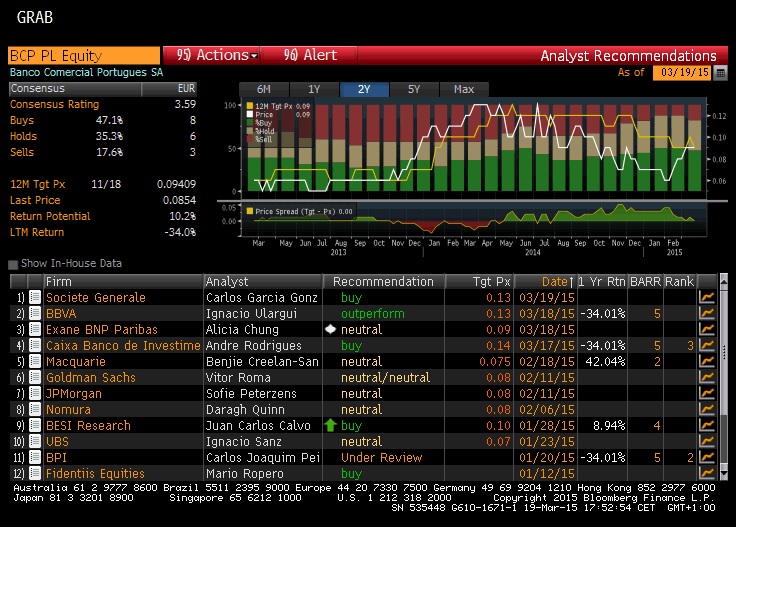
Task: Toggle the 12M Tgt Px legend series
Action: pos(250,105)
